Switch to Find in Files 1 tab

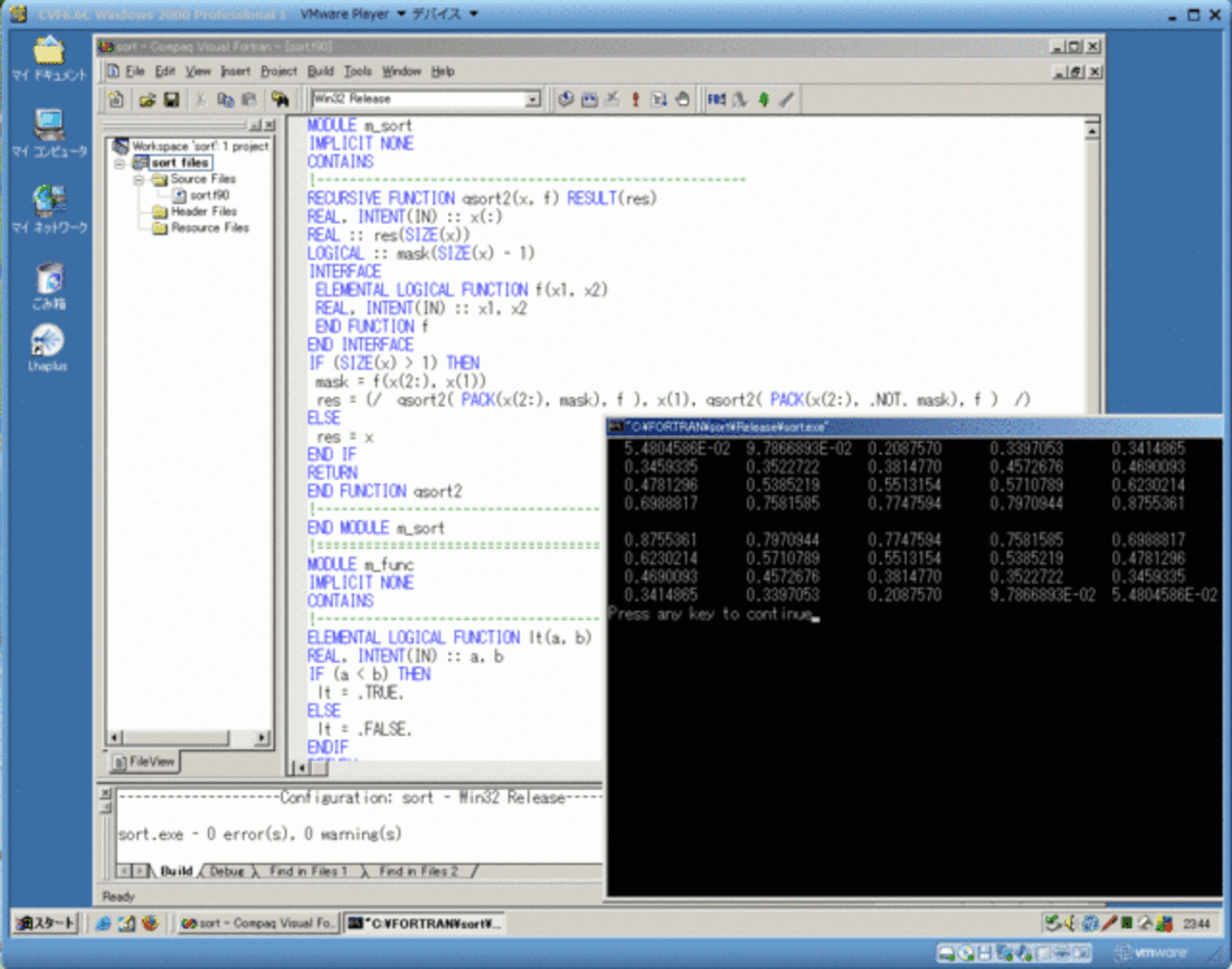308,871
